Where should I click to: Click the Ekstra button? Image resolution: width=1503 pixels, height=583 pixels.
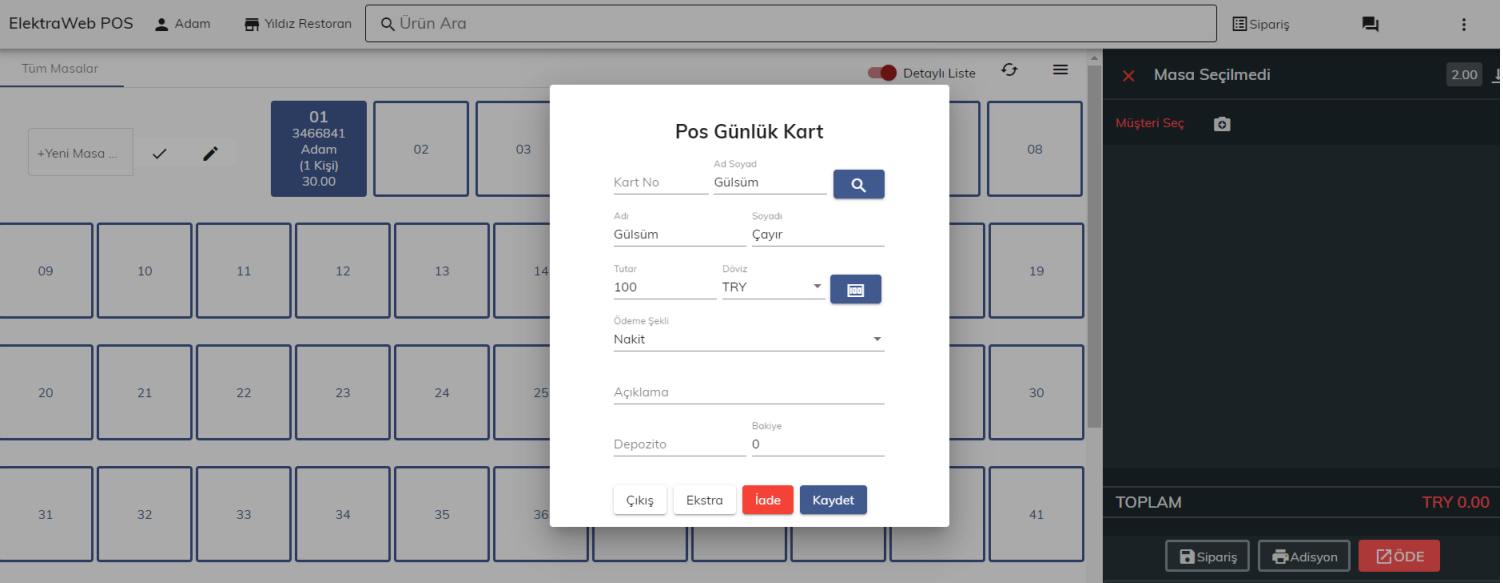pos(704,500)
